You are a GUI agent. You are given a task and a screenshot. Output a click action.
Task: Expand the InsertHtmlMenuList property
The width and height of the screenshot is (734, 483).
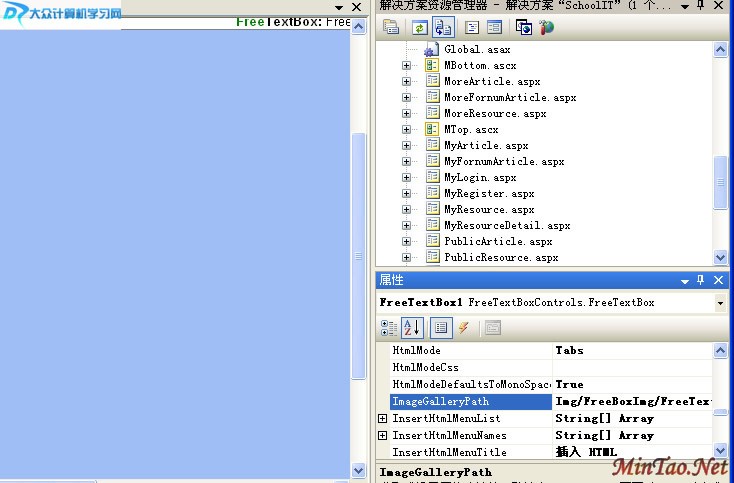tap(383, 419)
